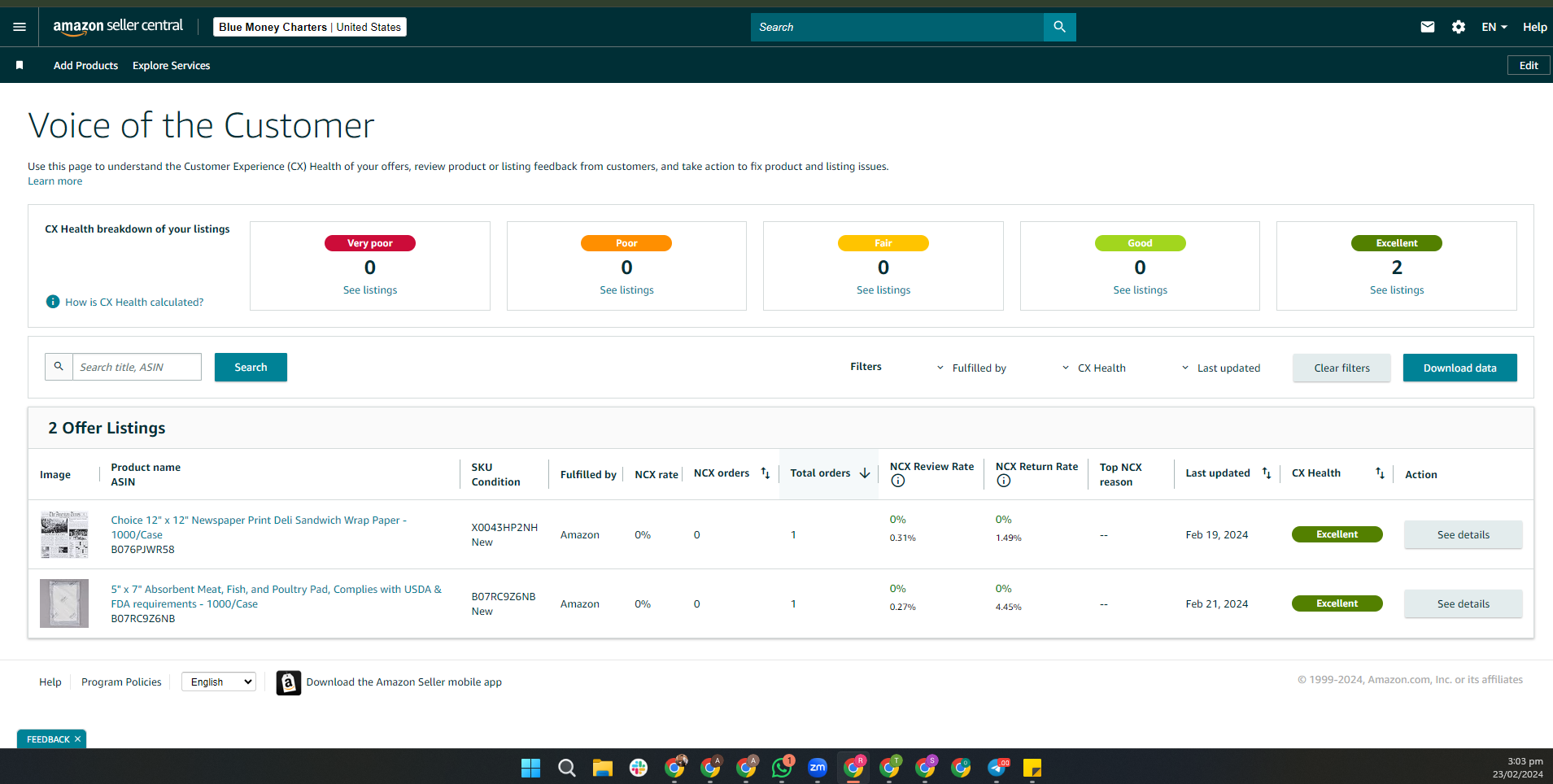See listings under the Excellent card
The width and height of the screenshot is (1553, 784).
pos(1397,290)
